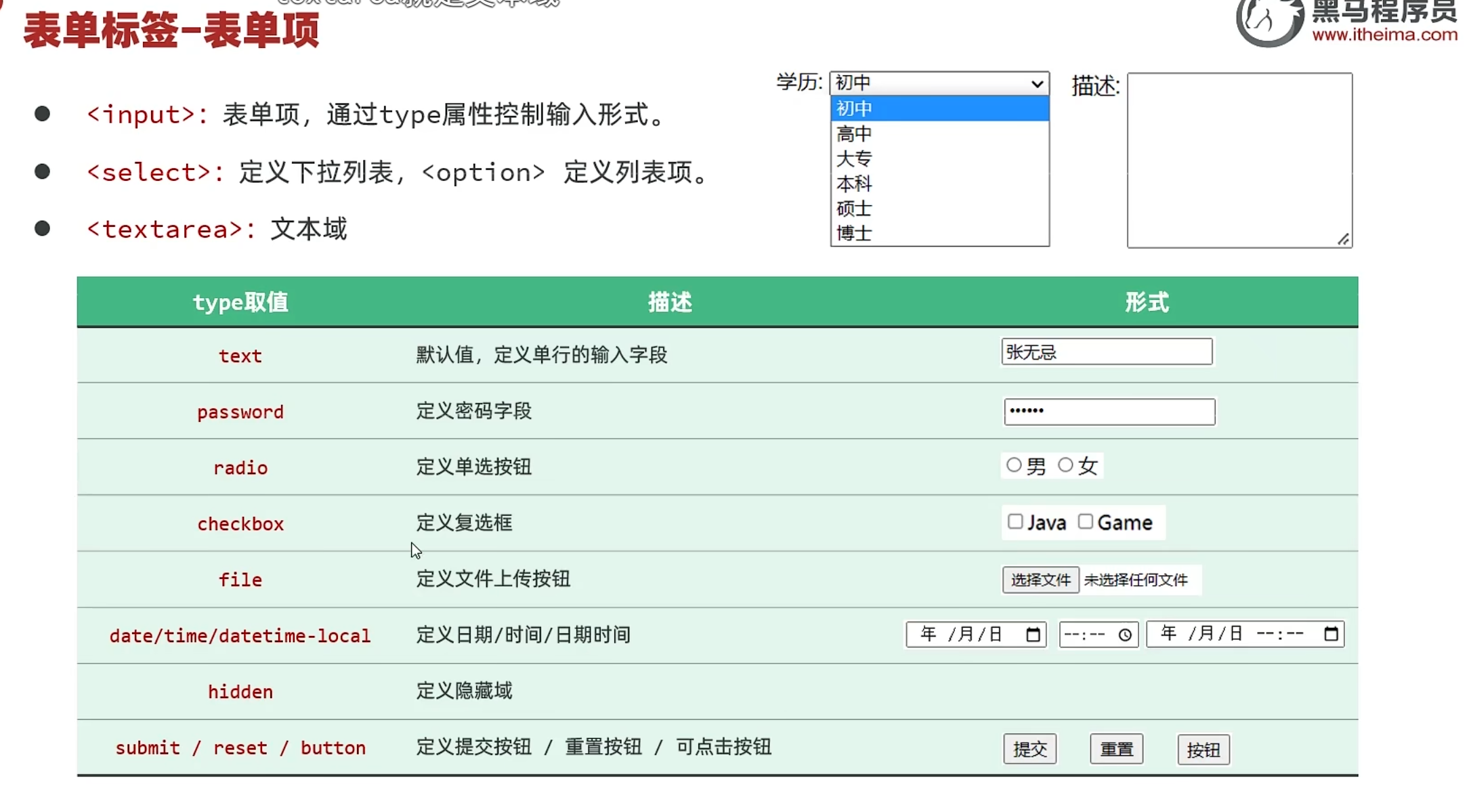Open the datetime-local calendar picker icon
The width and height of the screenshot is (1469, 812).
1331,634
